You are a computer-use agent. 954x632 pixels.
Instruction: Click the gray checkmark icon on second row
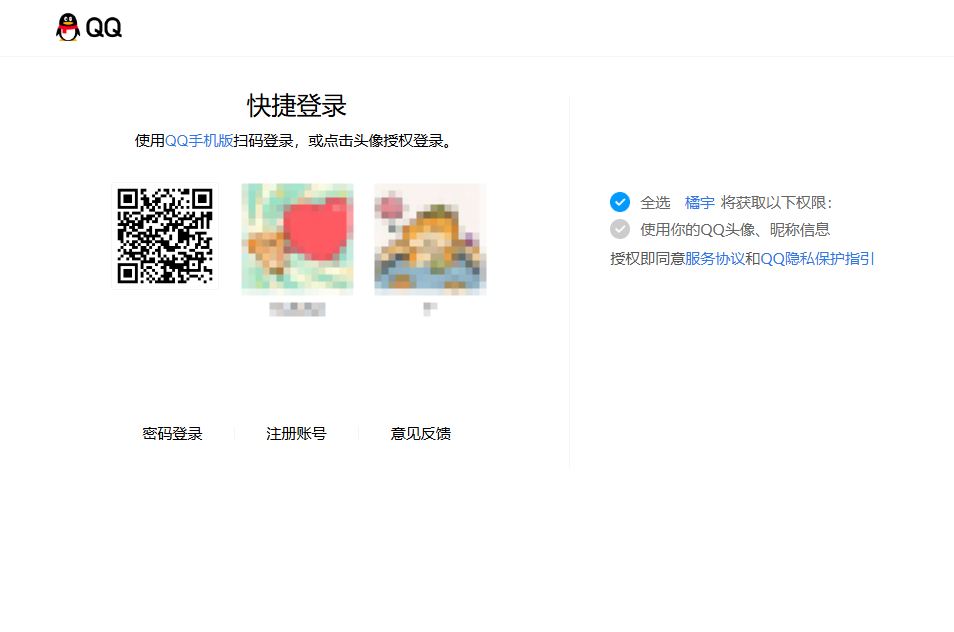click(x=620, y=229)
